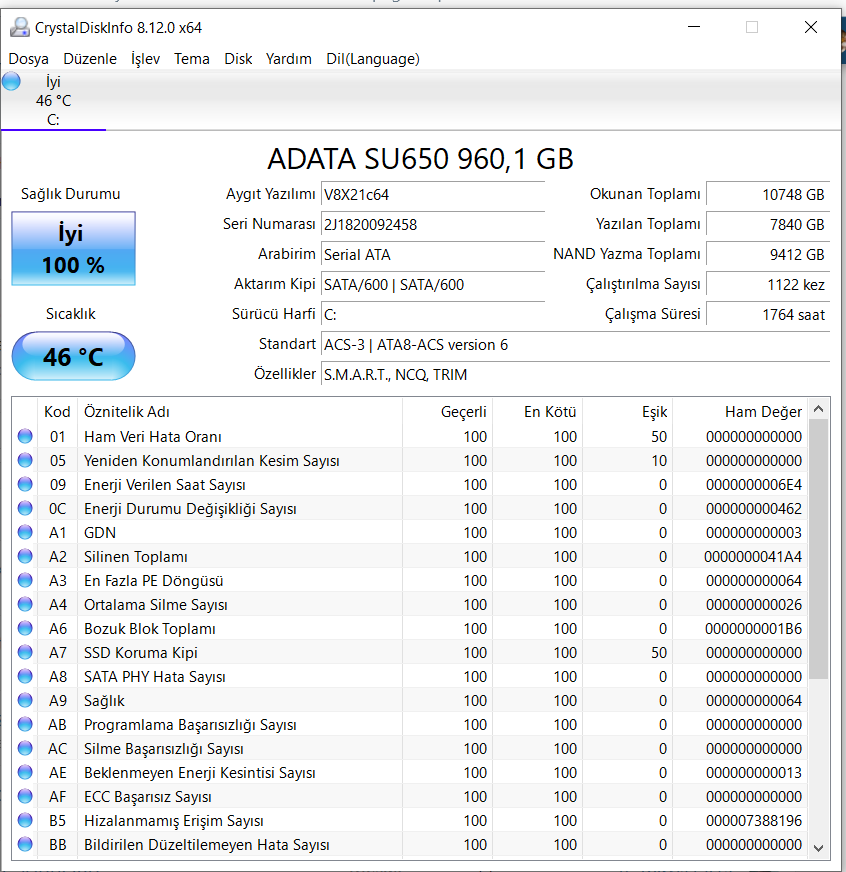
Task: Click the Ham Değer column header
Action: [x=763, y=412]
